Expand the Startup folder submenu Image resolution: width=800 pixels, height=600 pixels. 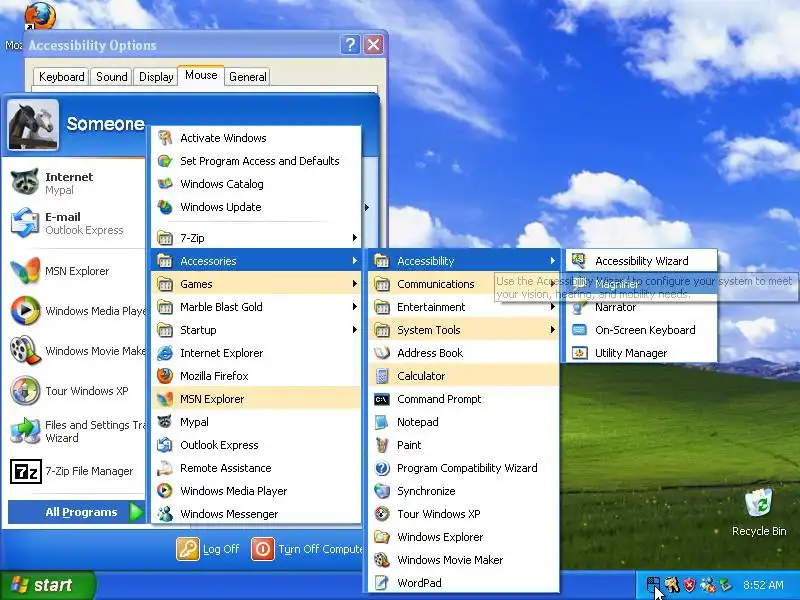click(x=256, y=330)
